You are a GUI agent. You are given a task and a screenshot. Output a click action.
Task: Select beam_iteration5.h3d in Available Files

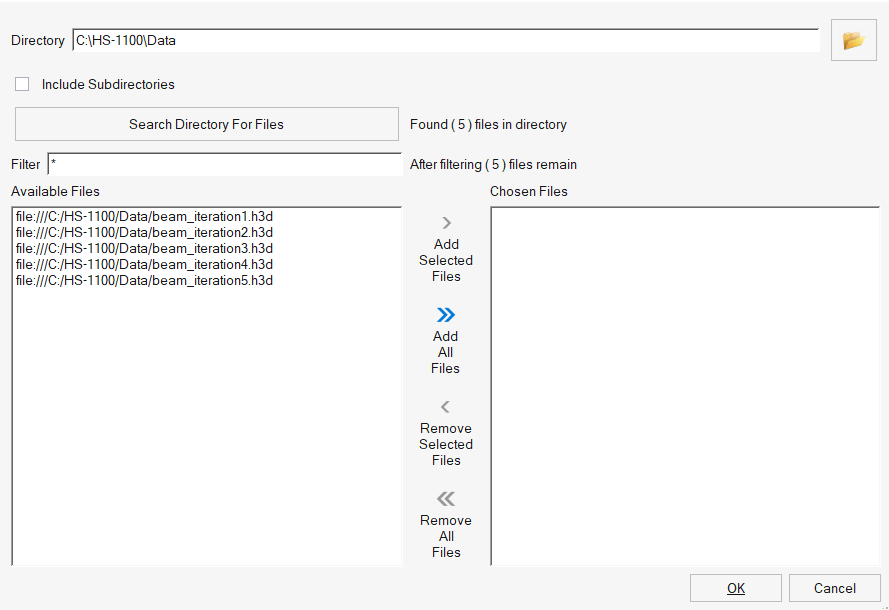click(144, 280)
